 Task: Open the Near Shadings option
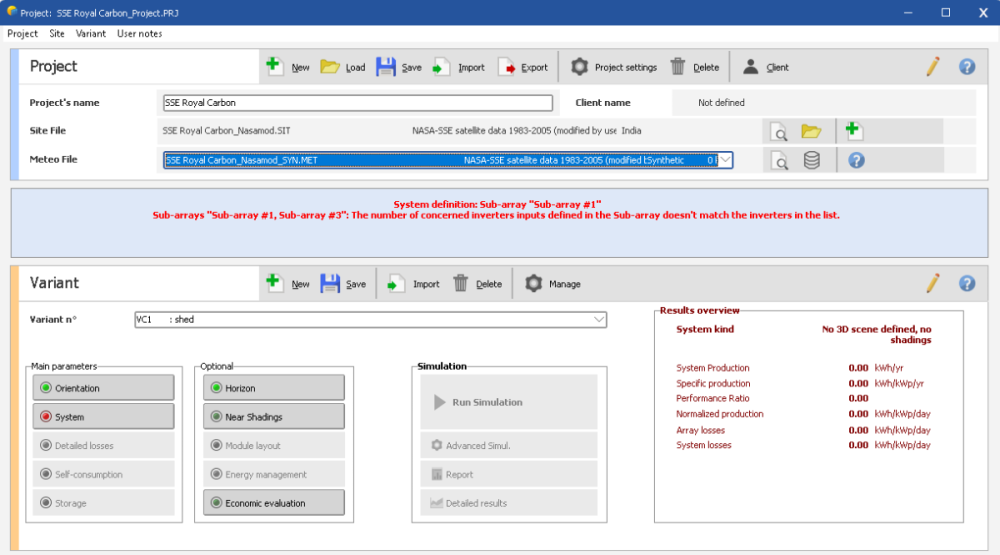point(274,417)
